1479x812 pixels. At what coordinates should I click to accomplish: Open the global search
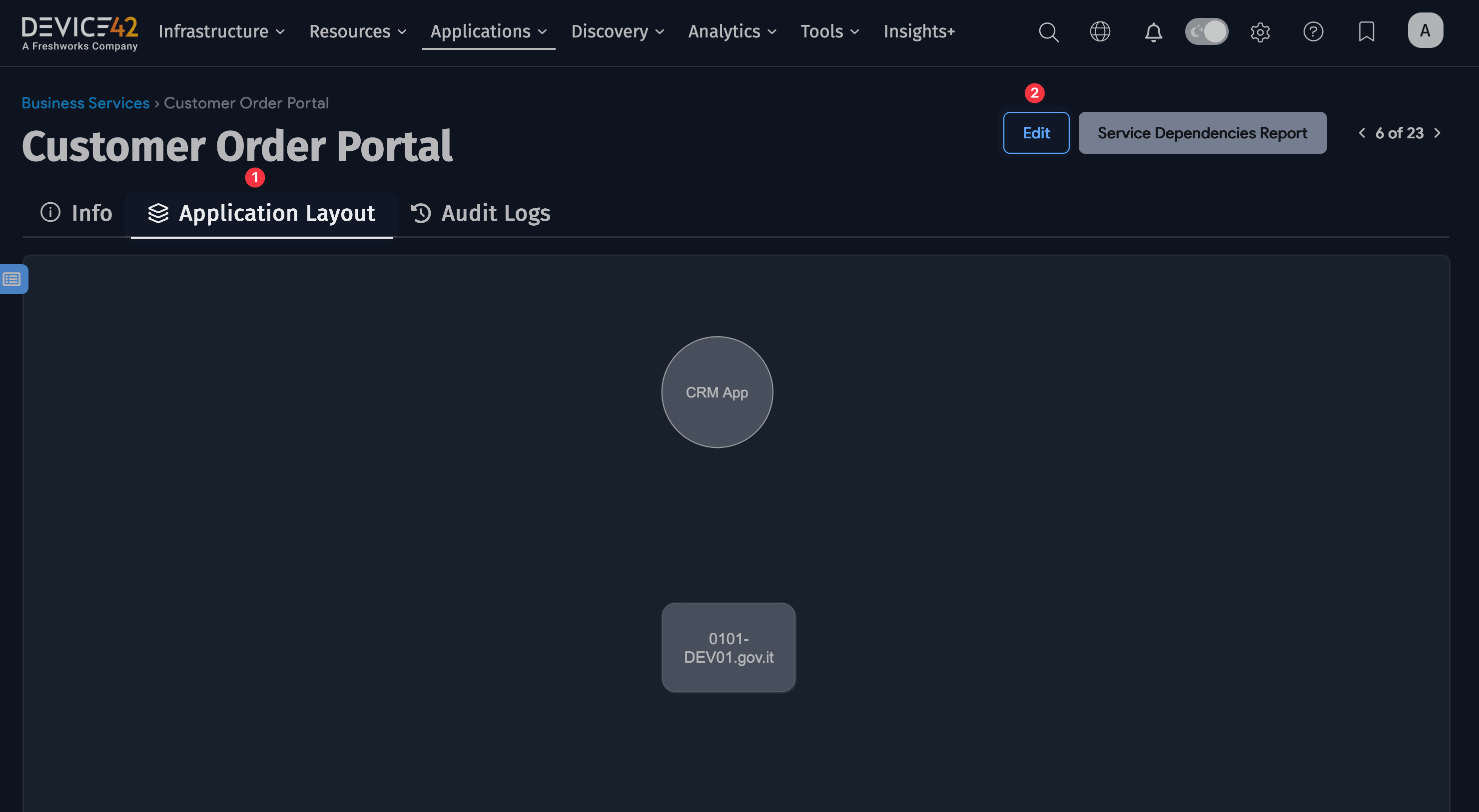point(1049,32)
